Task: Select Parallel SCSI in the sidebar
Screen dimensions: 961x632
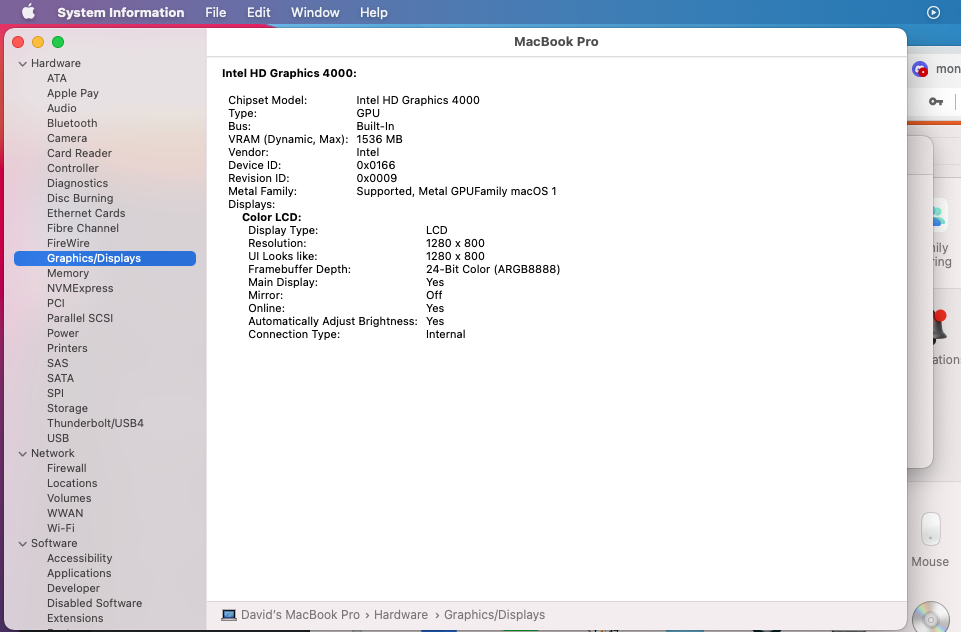Action: 80,319
